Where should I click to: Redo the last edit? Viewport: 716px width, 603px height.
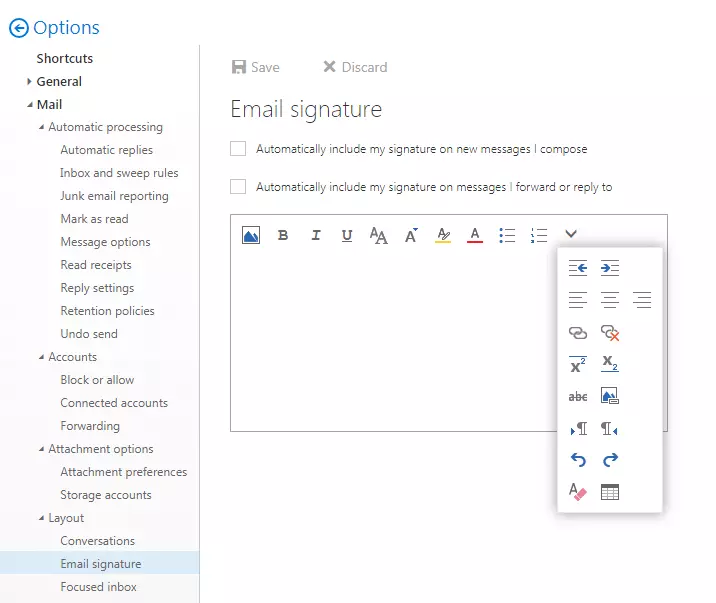[x=610, y=460]
